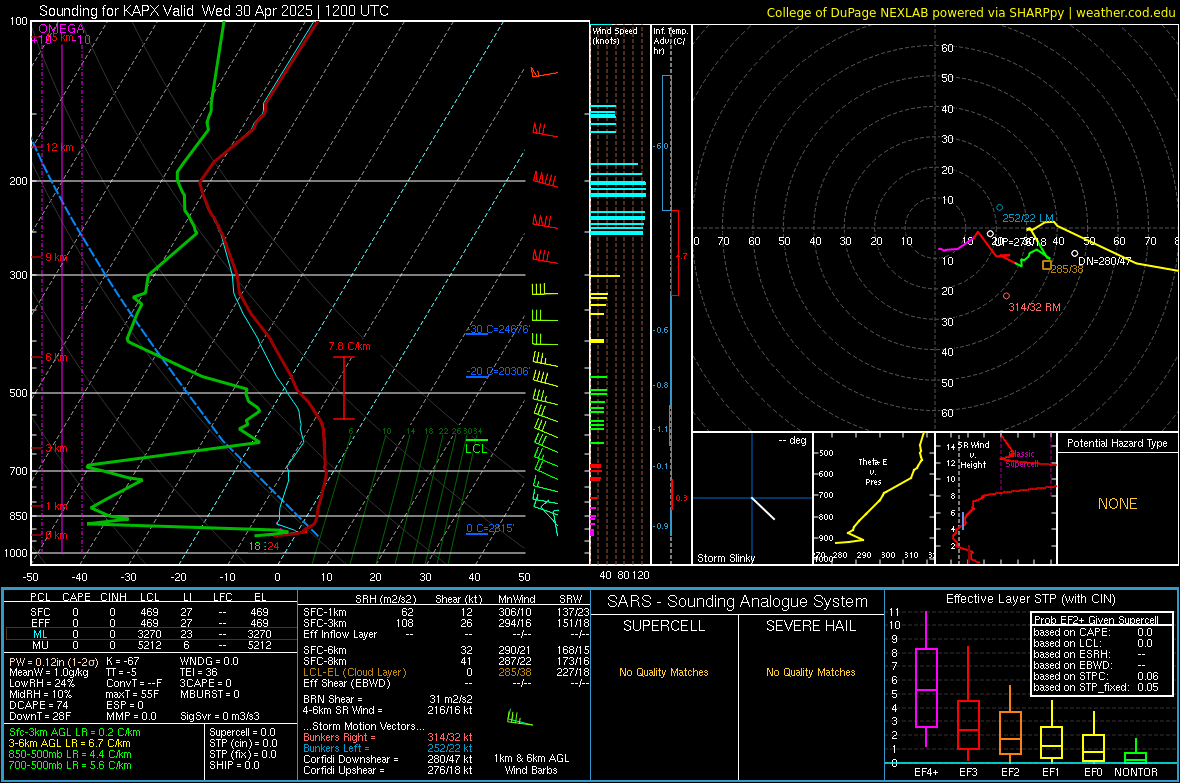
Task: Click the 'SHIP = 0.0' value
Action: [x=234, y=765]
